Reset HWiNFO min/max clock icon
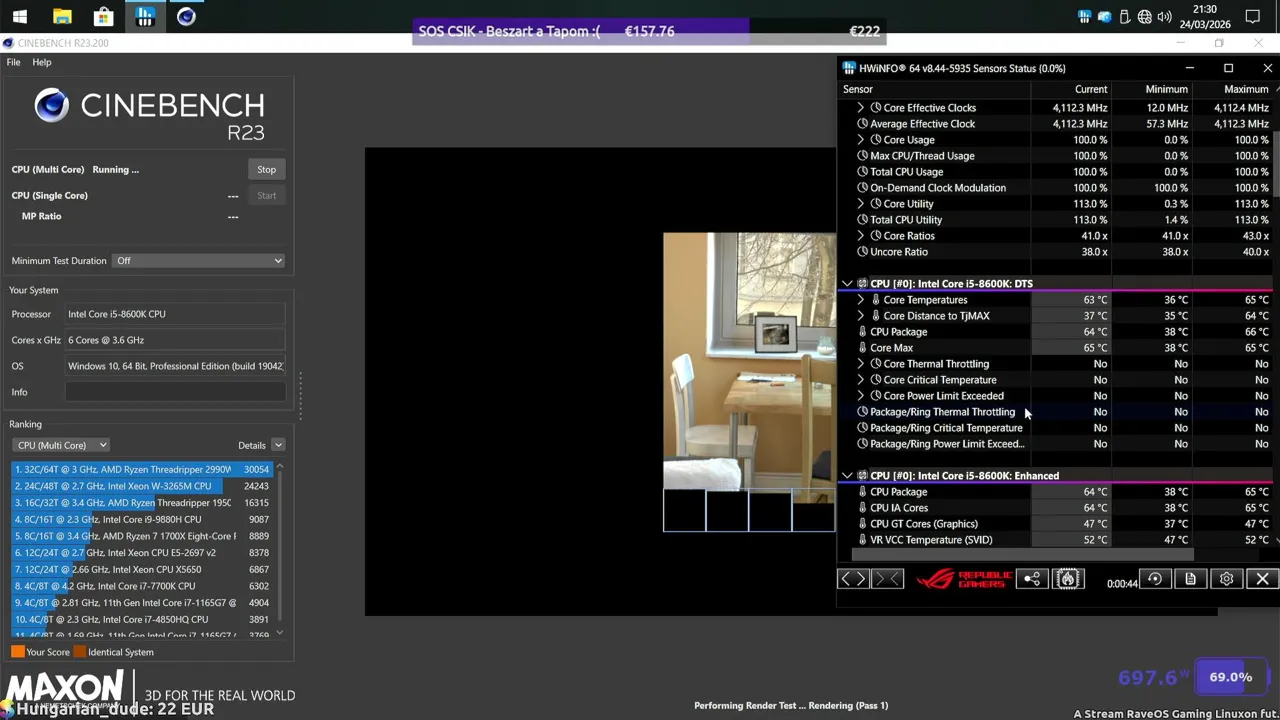The width and height of the screenshot is (1280, 720). click(1155, 579)
